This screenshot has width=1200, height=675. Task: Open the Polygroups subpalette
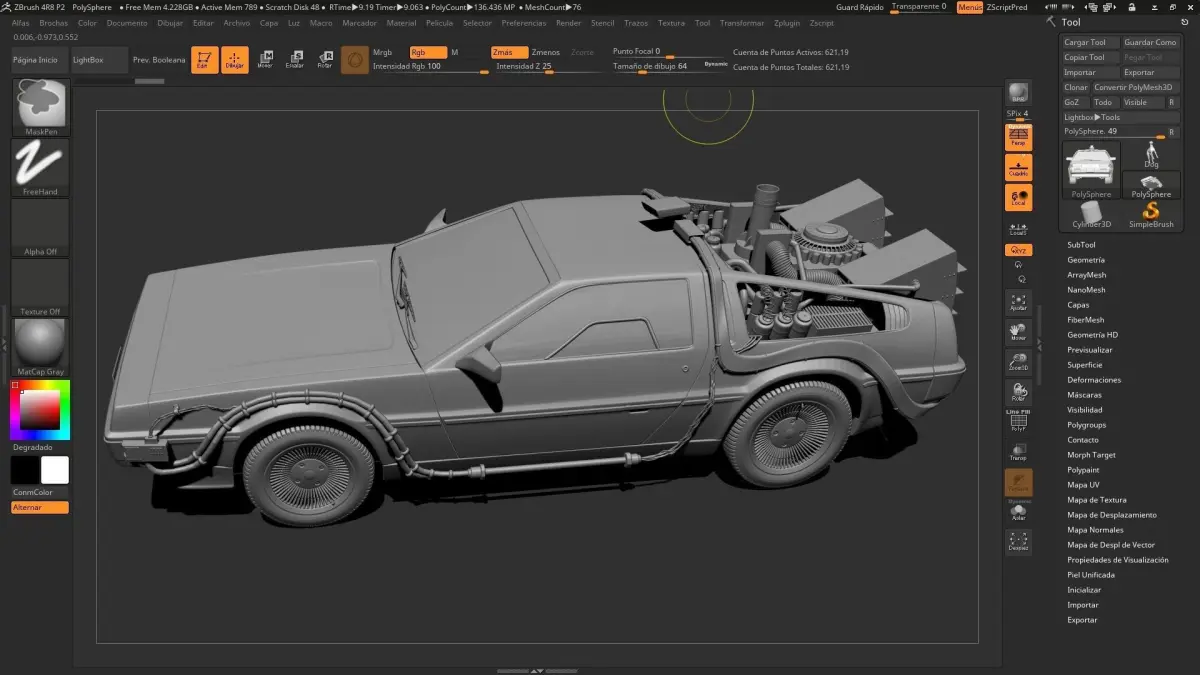pos(1086,425)
